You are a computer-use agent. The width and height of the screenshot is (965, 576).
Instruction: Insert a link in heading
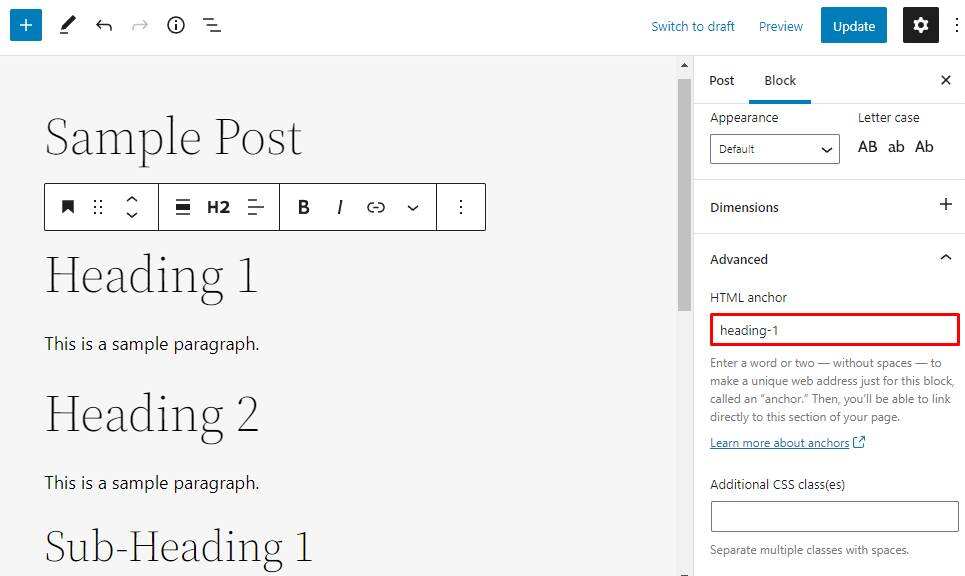tap(376, 207)
